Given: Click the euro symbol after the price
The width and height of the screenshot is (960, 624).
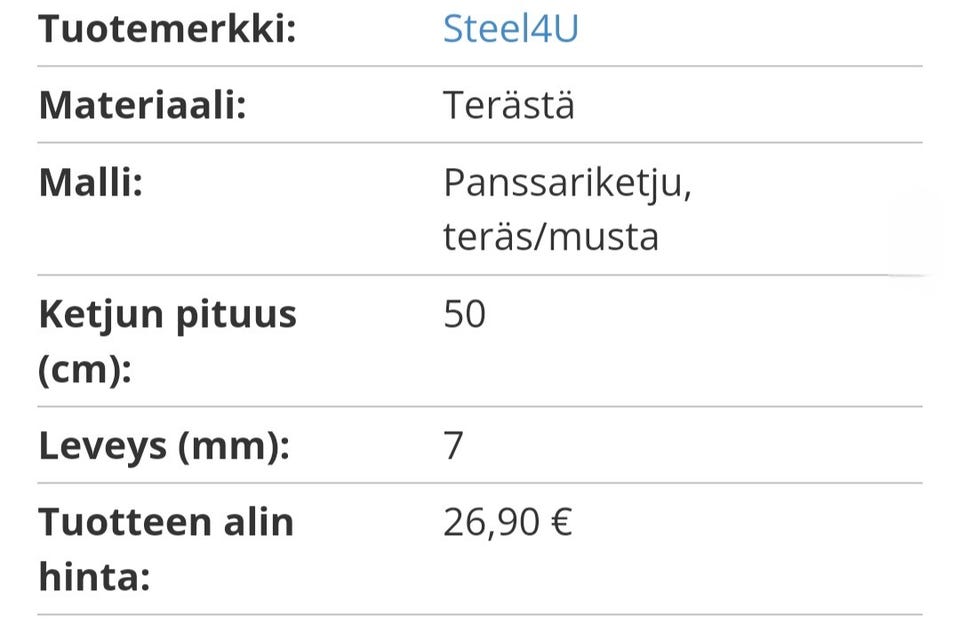Looking at the screenshot, I should (561, 522).
